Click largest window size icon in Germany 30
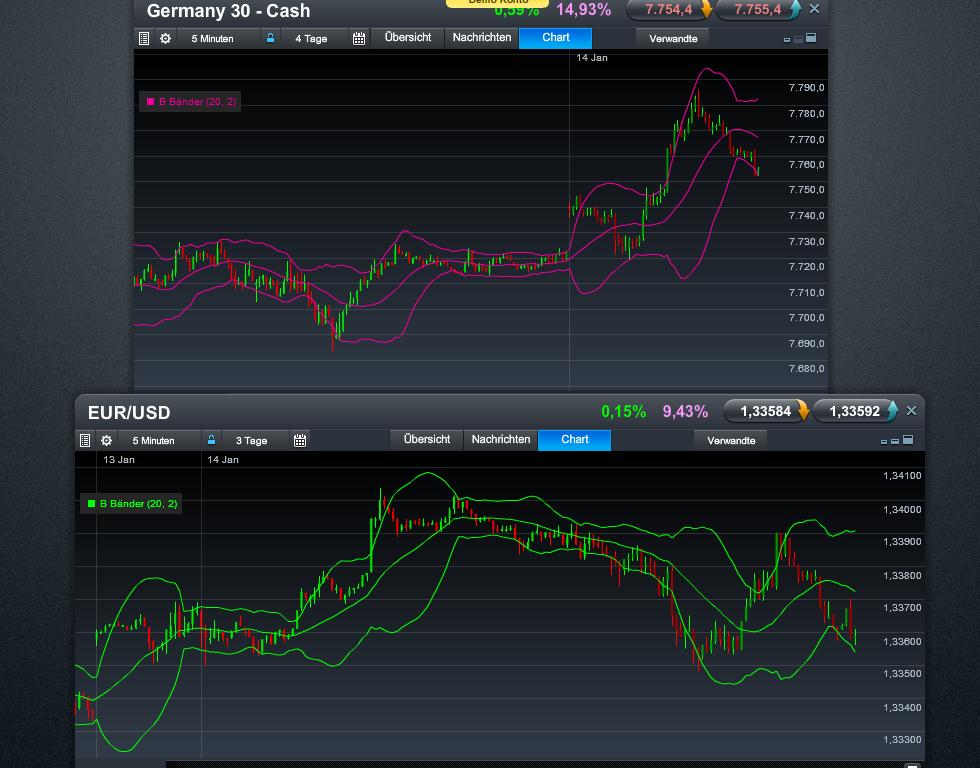Screen dimensions: 980x768 (x=811, y=38)
